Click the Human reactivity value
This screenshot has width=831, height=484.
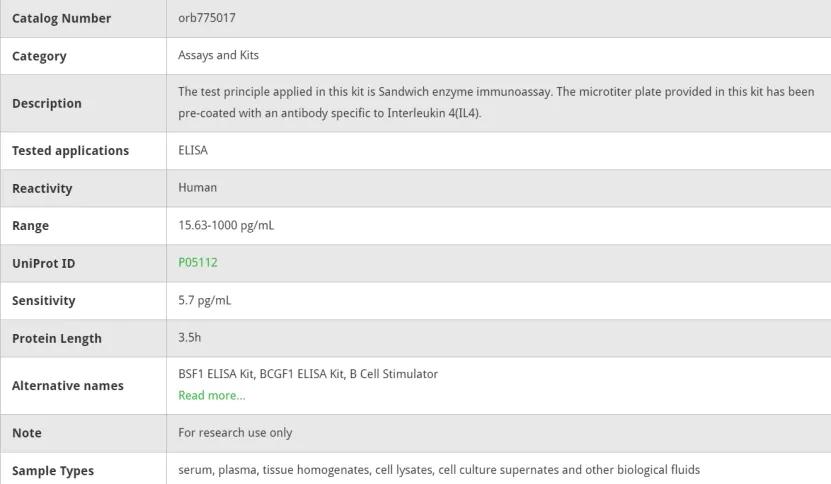[x=197, y=188]
